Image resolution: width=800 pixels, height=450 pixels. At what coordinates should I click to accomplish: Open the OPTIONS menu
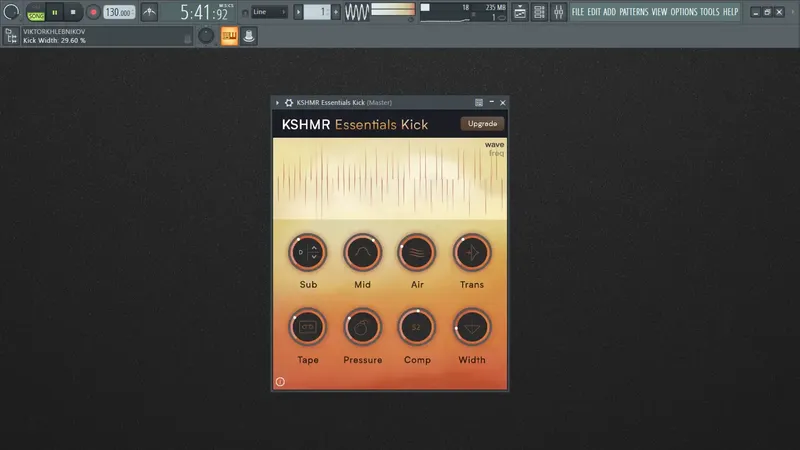(683, 11)
